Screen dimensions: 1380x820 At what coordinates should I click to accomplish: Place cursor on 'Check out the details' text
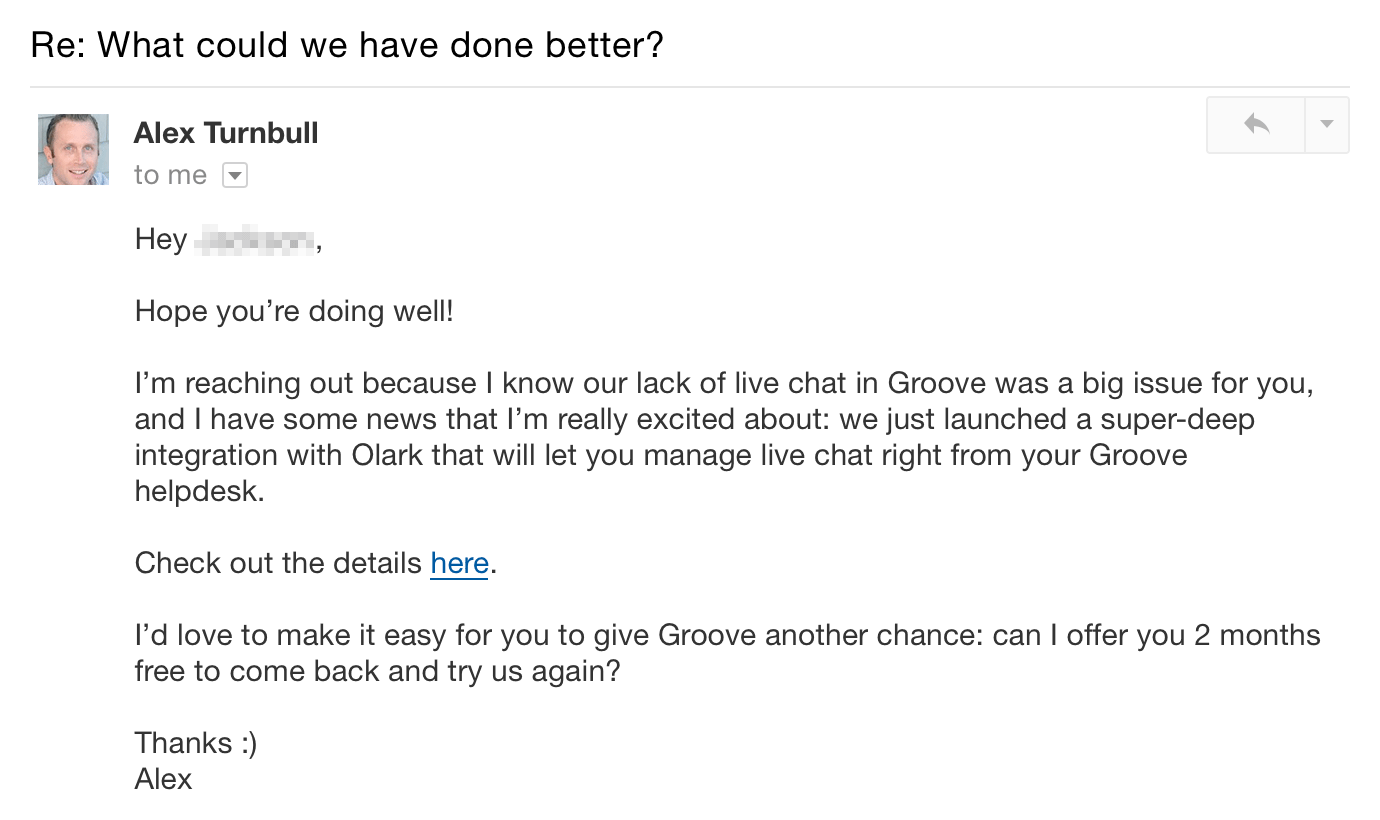coord(278,564)
